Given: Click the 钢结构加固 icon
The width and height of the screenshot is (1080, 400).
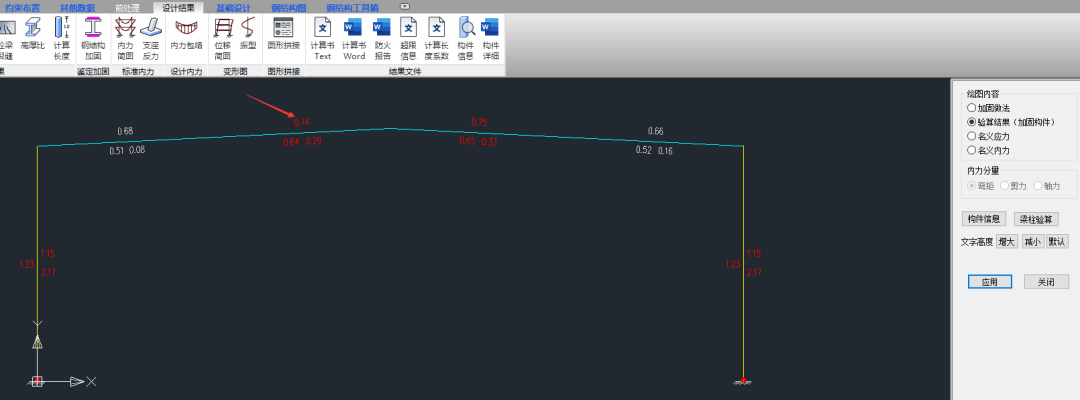Looking at the screenshot, I should (x=93, y=39).
